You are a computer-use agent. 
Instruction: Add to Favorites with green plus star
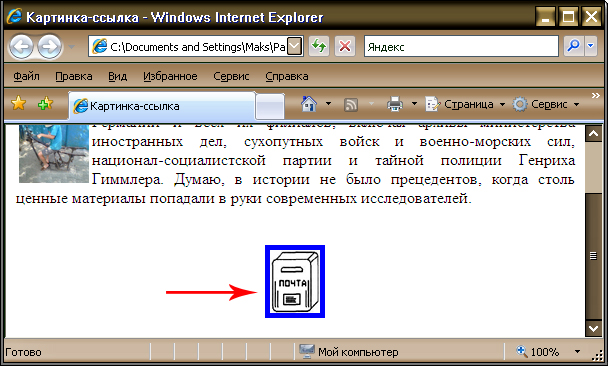(45, 104)
